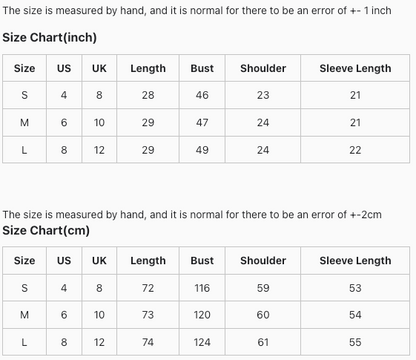Click bust value 46 in inch table

click(x=202, y=95)
